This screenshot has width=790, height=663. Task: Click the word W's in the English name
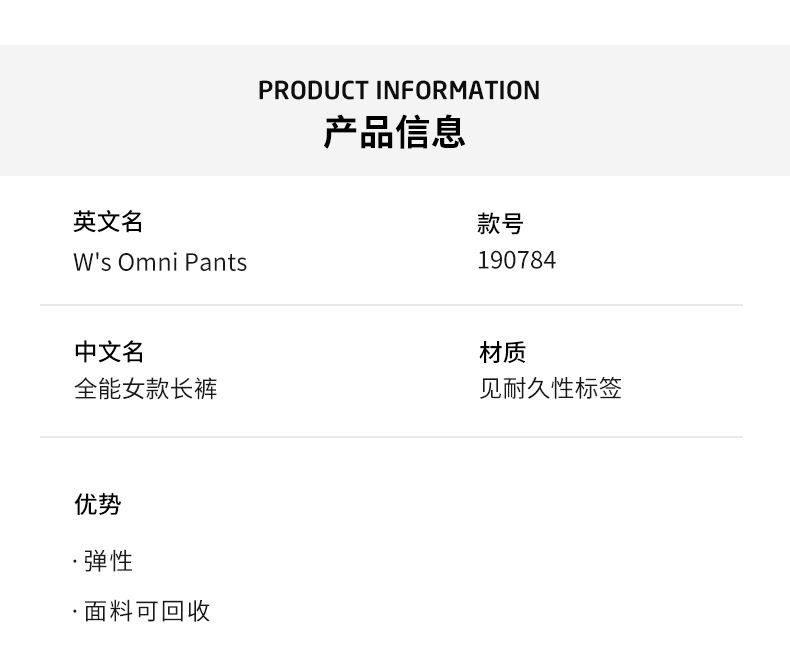point(91,262)
